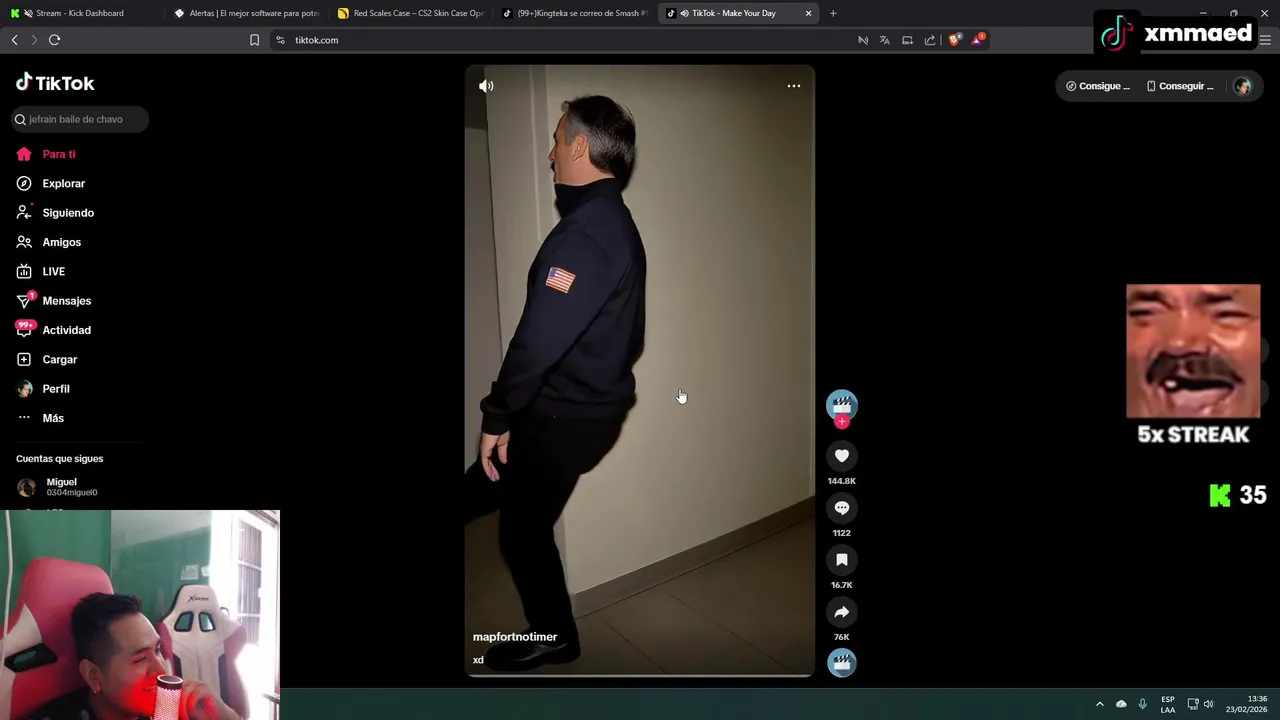Screen dimensions: 1280x720
Task: Switch to the Red Scales Case CS2 tab
Action: [411, 13]
